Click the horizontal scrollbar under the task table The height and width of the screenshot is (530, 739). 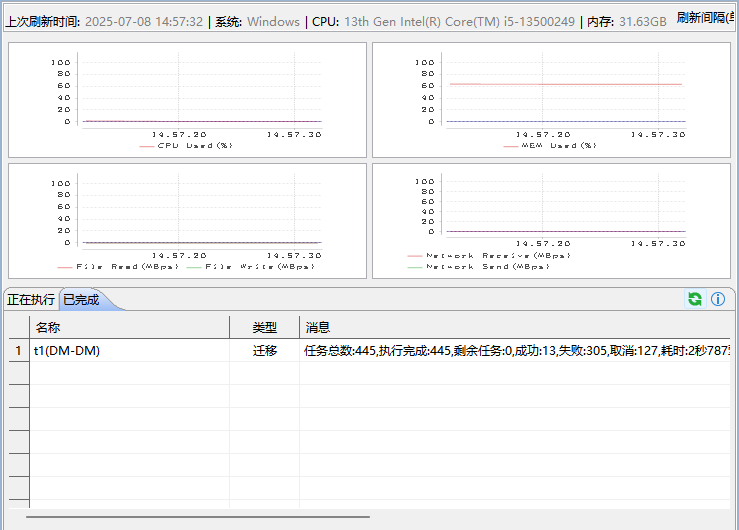[198, 517]
